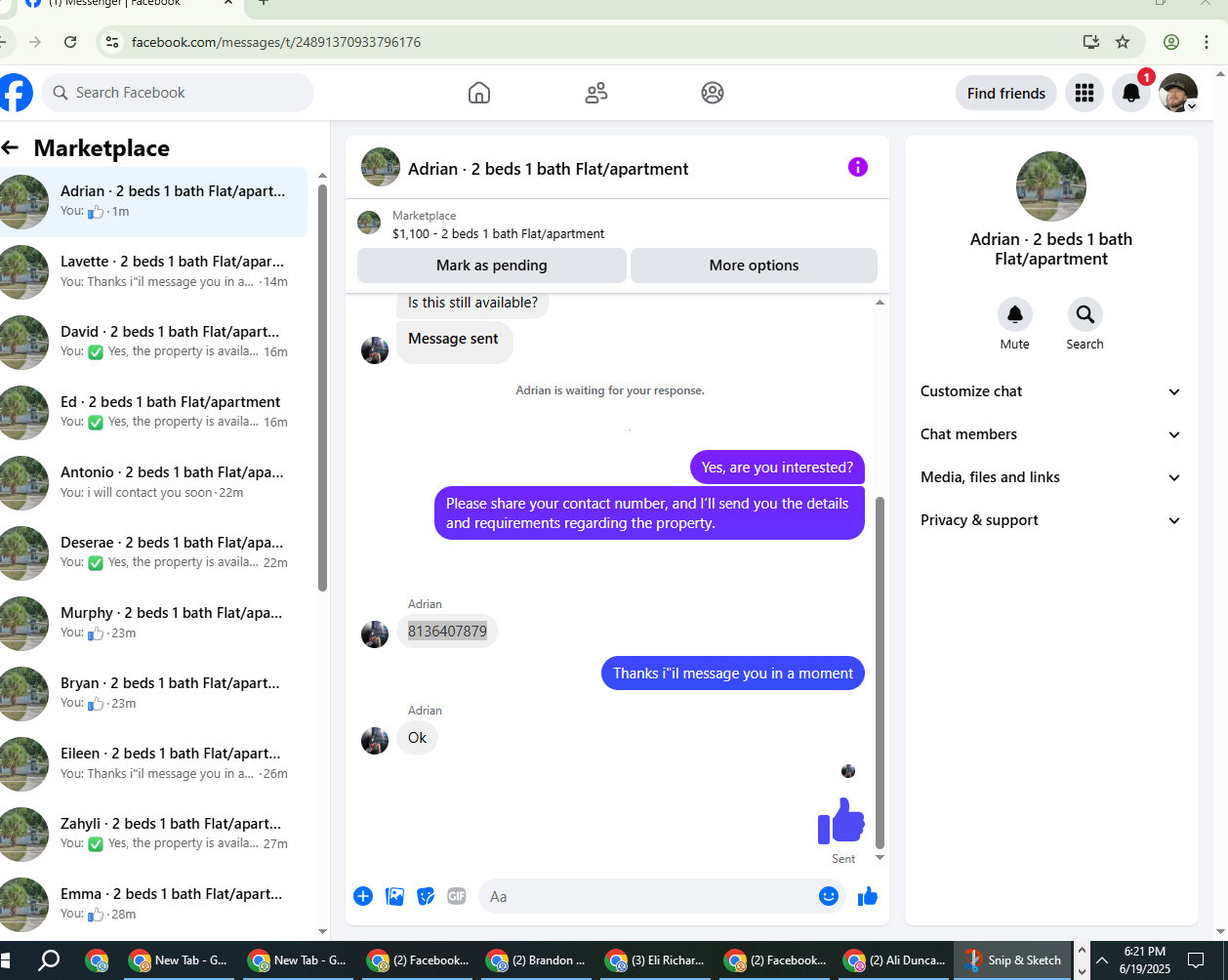Open the Notifications bell with badge
This screenshot has height=980, width=1228.
click(x=1131, y=93)
